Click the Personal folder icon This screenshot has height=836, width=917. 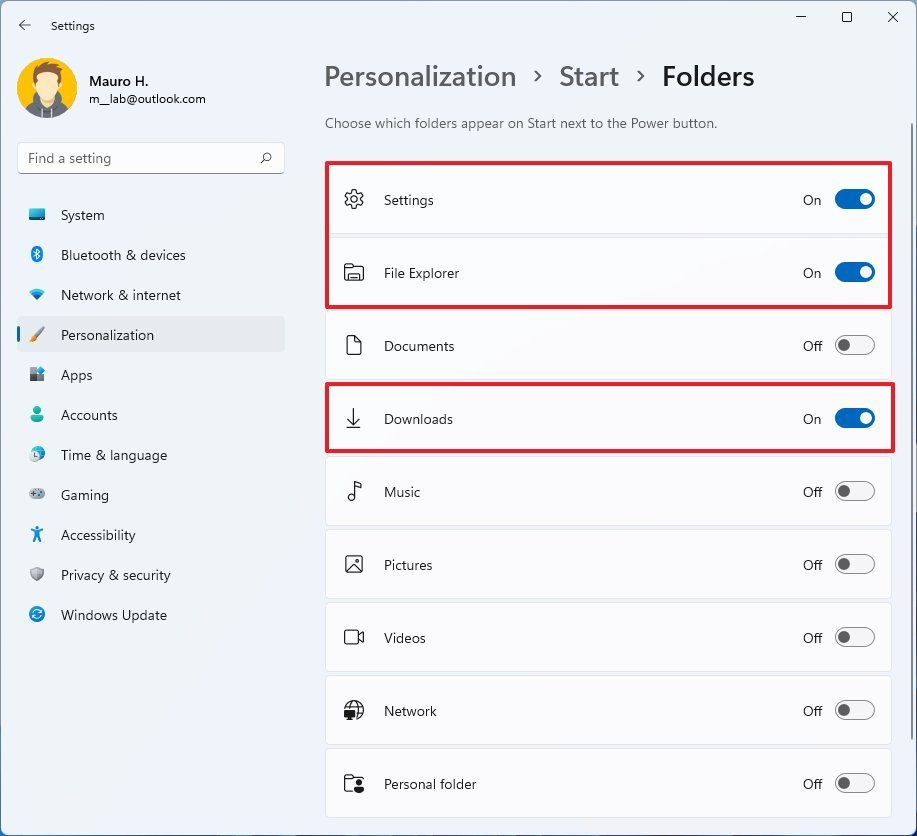click(354, 784)
